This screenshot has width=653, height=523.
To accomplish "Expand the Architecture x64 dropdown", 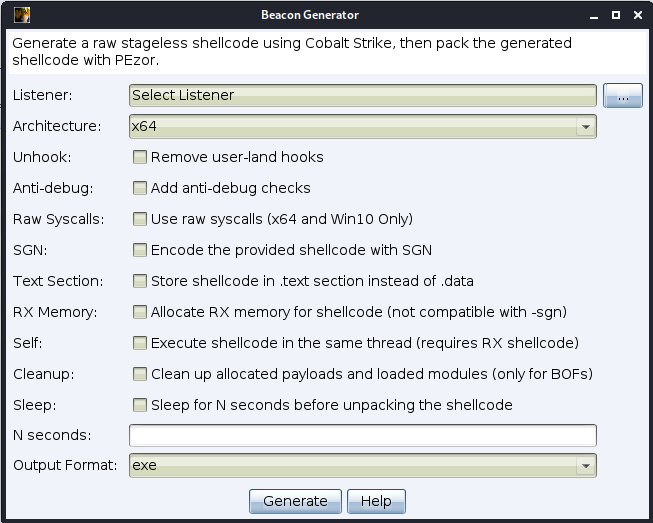I will [x=363, y=126].
